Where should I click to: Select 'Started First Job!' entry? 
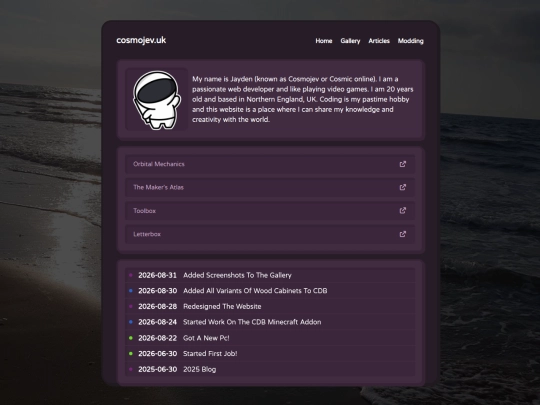(x=210, y=354)
